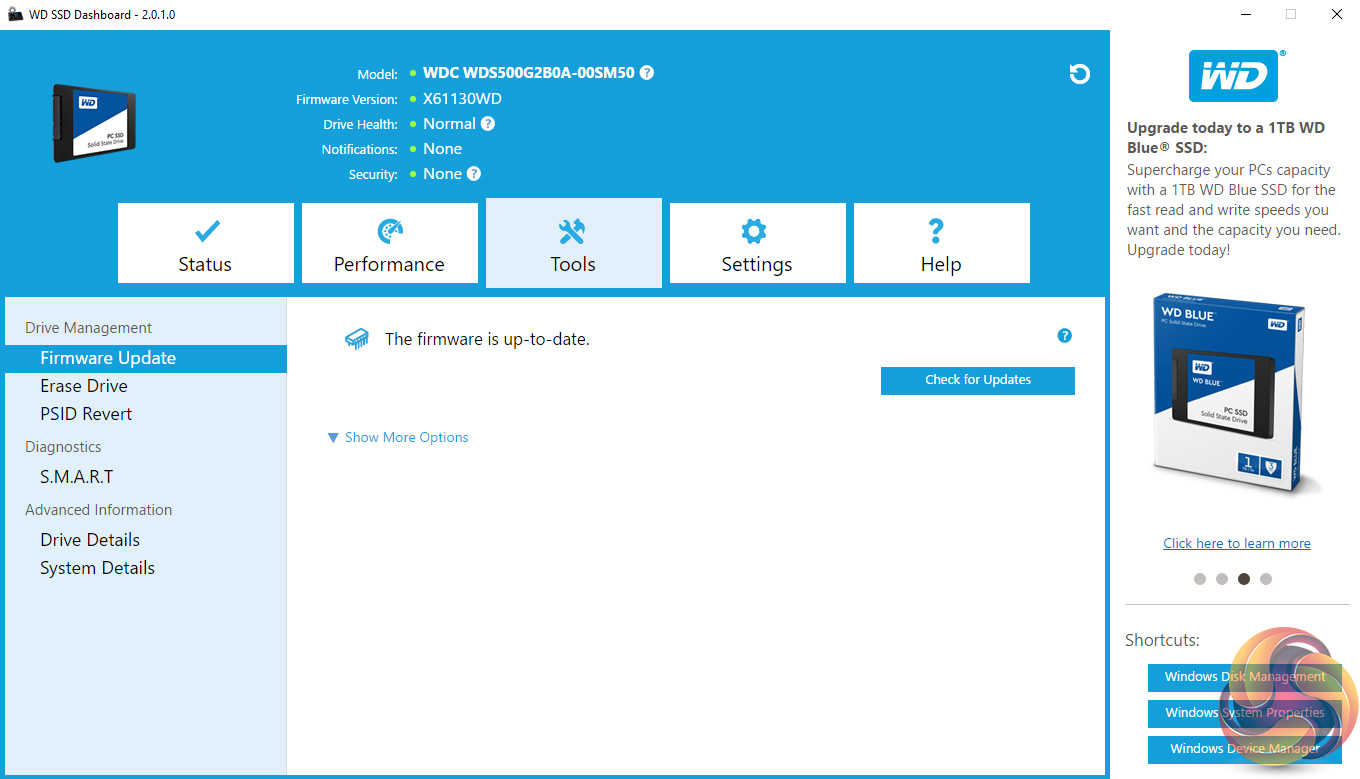Select the fourth carousel dot
Viewport: 1360px width, 779px height.
pyautogui.click(x=1266, y=579)
